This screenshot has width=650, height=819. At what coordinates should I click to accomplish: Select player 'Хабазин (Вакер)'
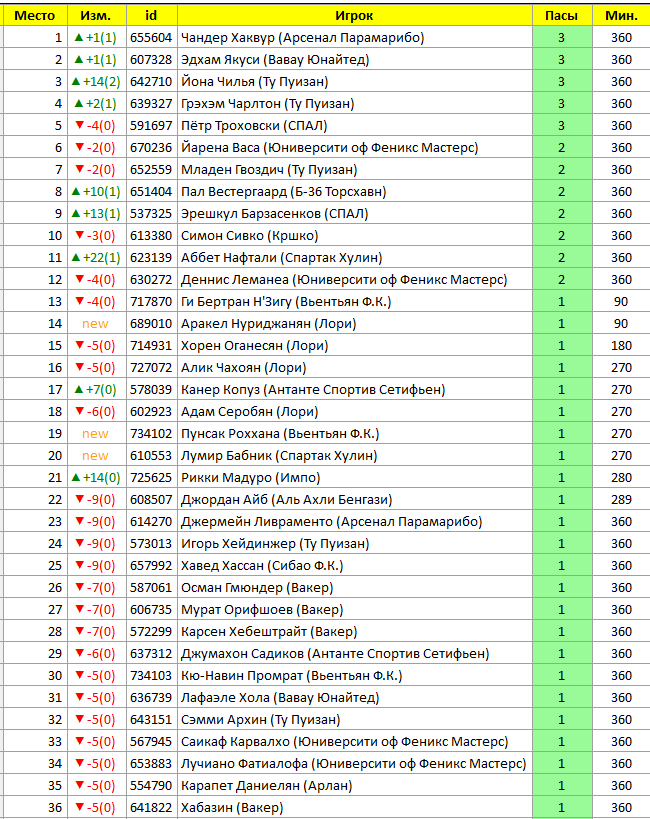point(232,808)
